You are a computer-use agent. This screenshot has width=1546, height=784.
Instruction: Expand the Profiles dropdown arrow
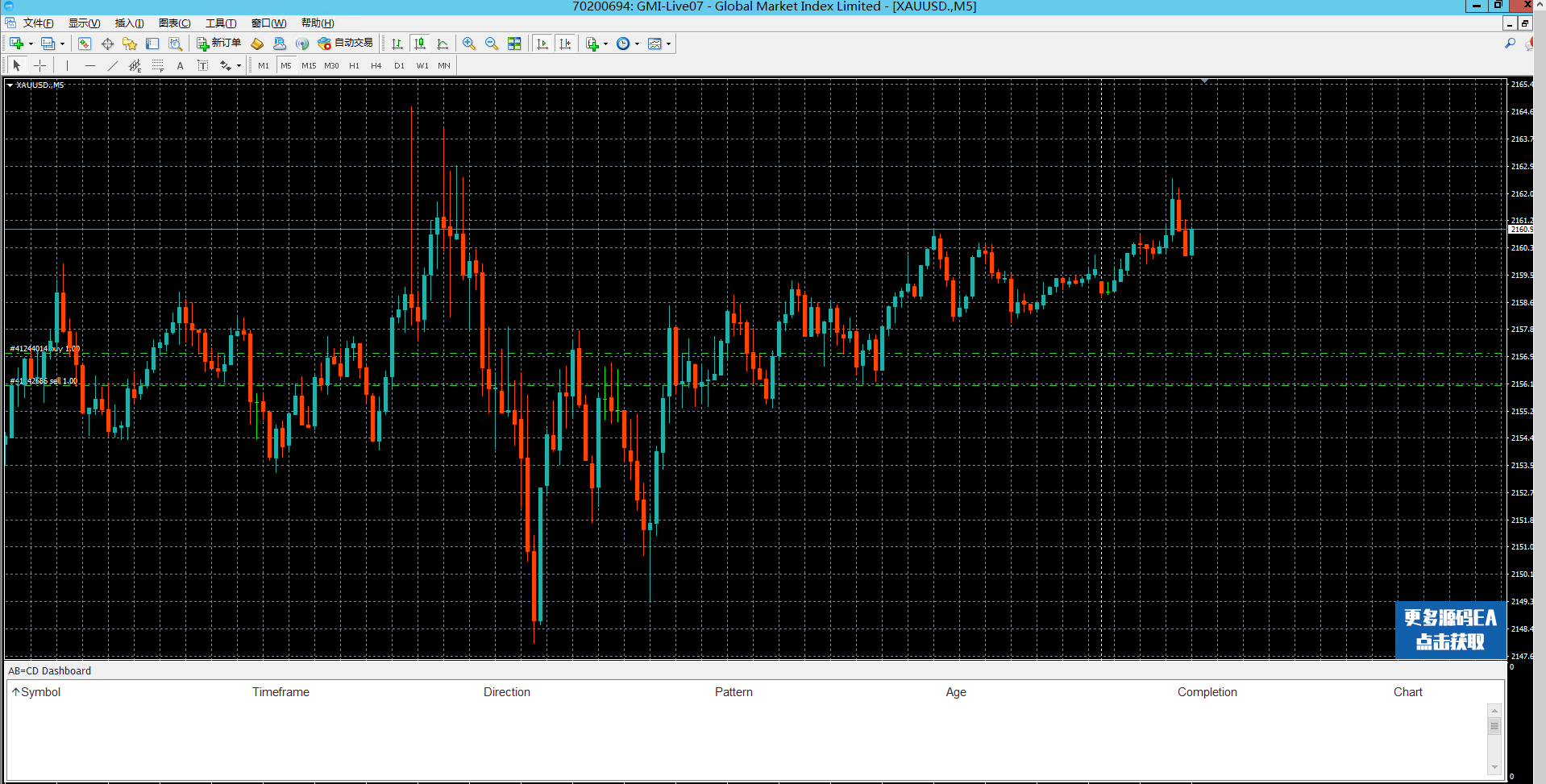point(62,44)
